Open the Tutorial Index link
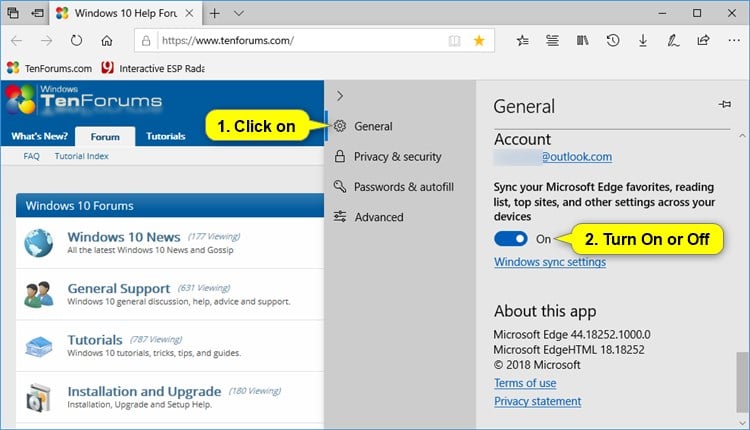This screenshot has width=750, height=430. click(81, 156)
